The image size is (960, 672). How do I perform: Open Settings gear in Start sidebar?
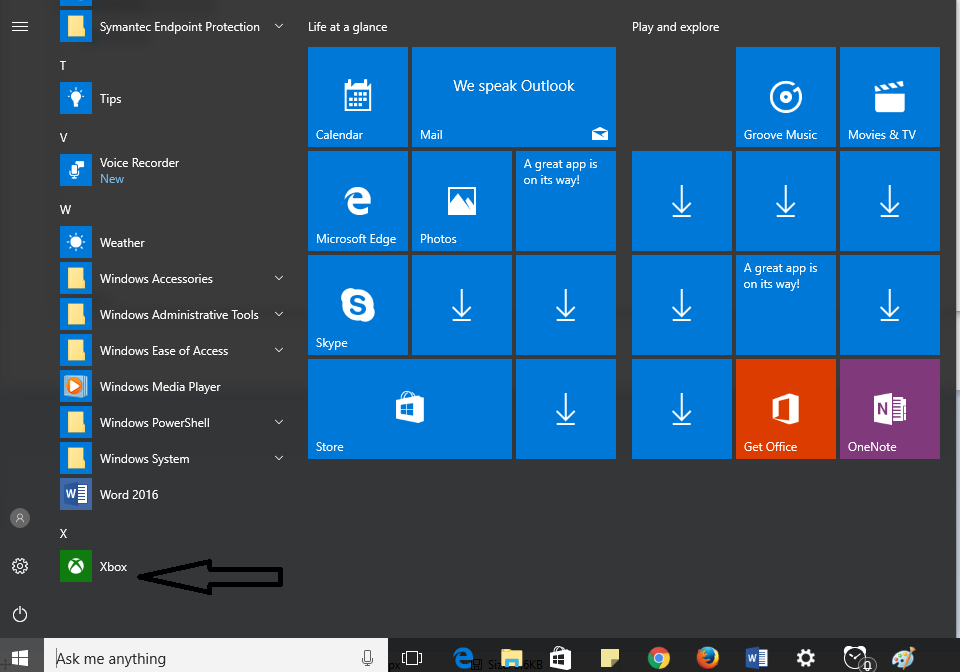[20, 566]
